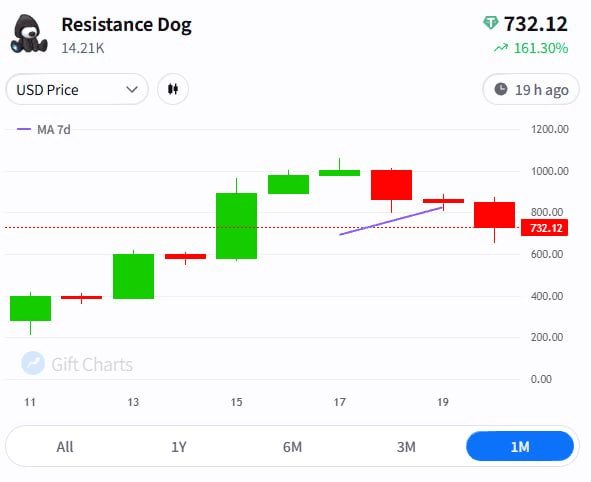This screenshot has height=482, width=591.
Task: Click the green candle on day 13
Action: 133,276
